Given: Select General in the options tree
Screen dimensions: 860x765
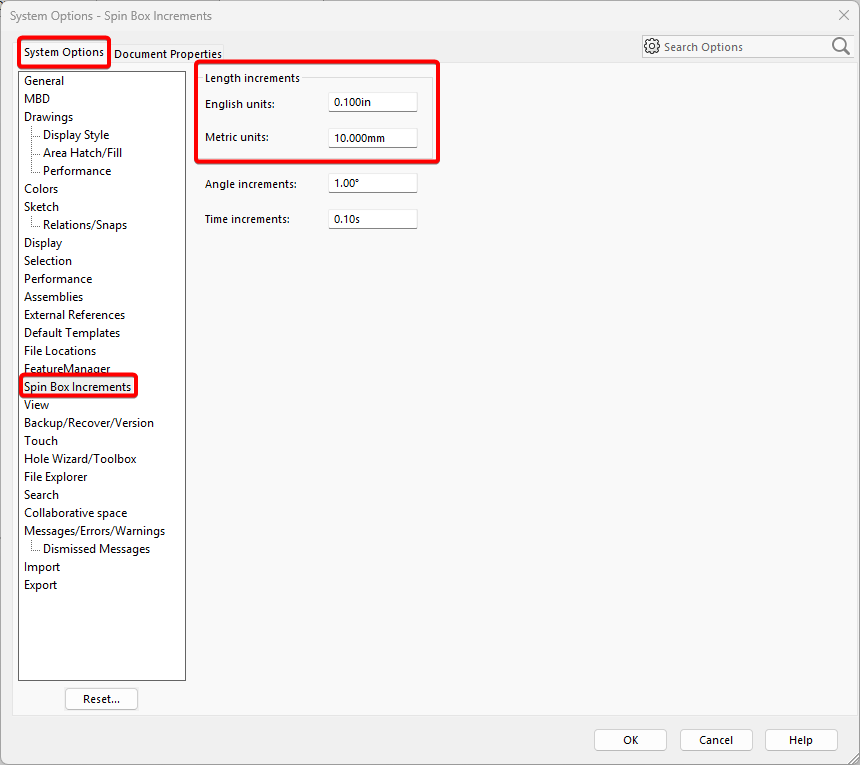Looking at the screenshot, I should (44, 81).
